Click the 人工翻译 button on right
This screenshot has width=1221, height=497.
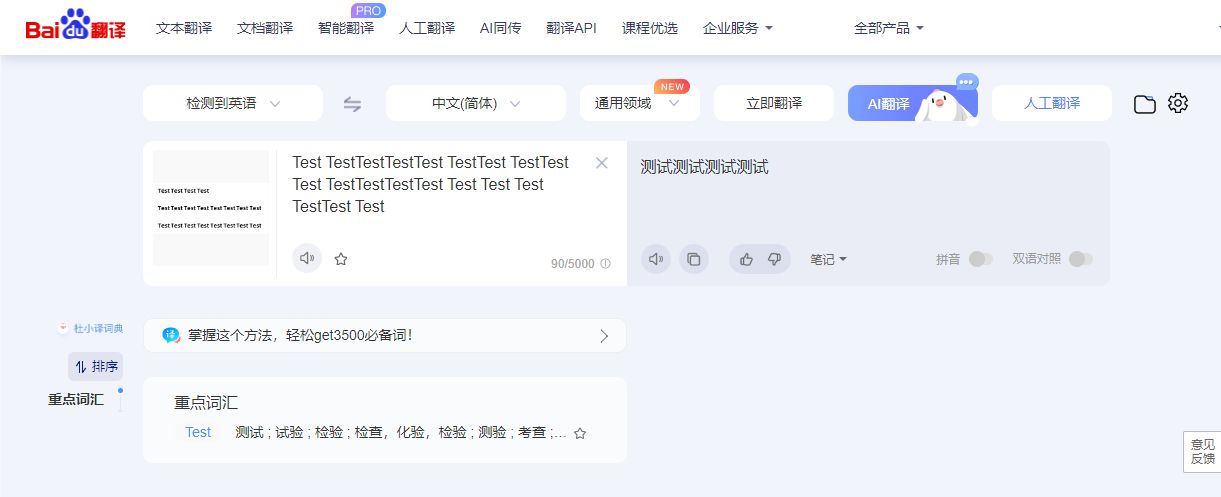pos(1052,103)
